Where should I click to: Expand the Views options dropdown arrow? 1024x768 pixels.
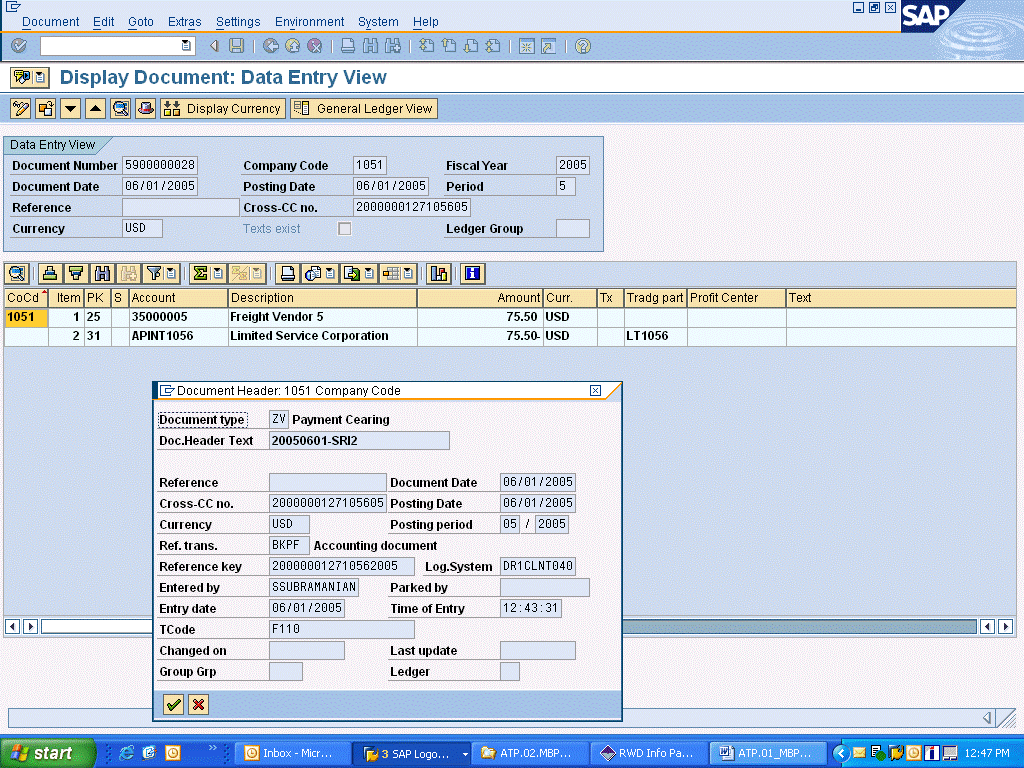coord(330,274)
